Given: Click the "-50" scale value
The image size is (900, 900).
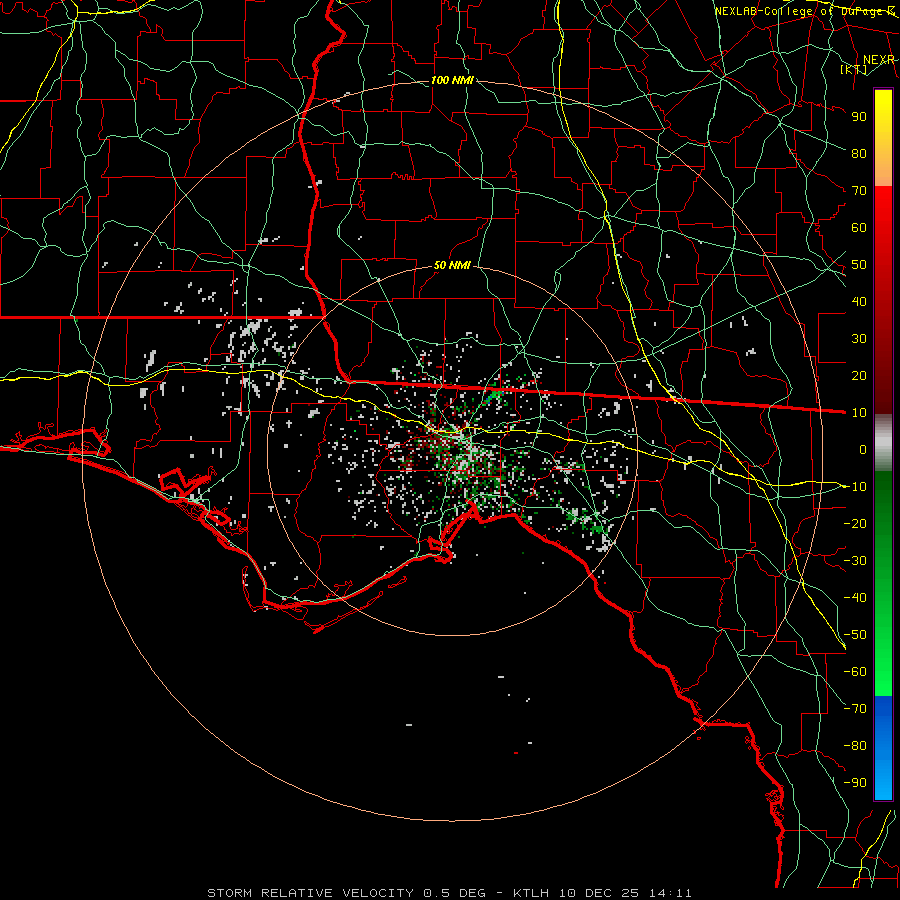Looking at the screenshot, I should point(855,635).
